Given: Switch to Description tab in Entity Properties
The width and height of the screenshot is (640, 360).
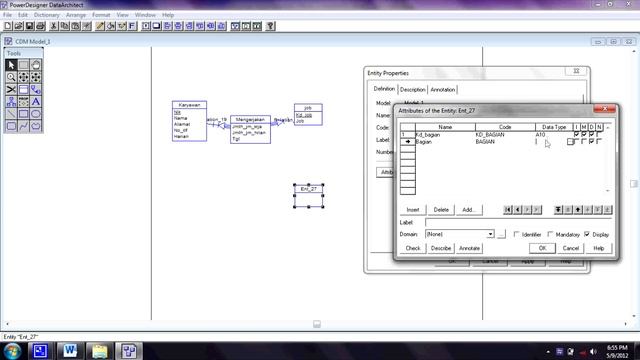Looking at the screenshot, I should pos(412,89).
